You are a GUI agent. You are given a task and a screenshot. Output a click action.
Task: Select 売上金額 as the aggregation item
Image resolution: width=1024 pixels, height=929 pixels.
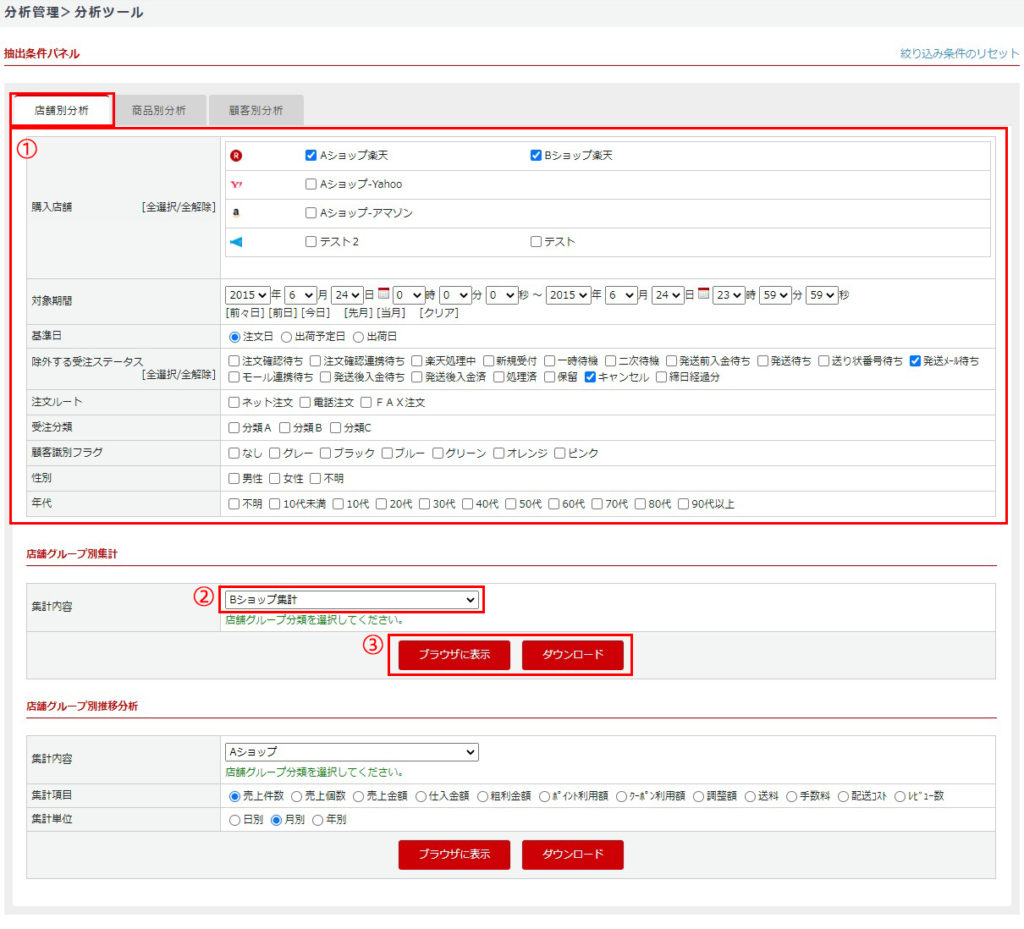[358, 796]
